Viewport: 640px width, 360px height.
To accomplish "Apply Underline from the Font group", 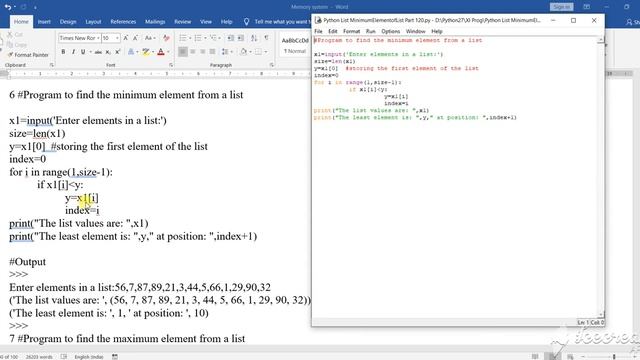I will pyautogui.click(x=83, y=52).
